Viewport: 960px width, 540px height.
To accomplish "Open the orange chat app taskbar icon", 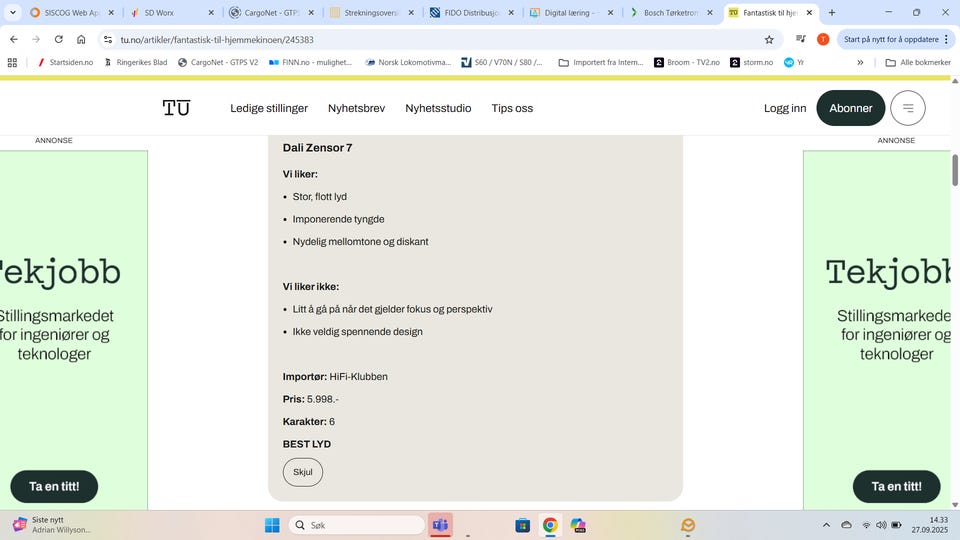I will (688, 525).
